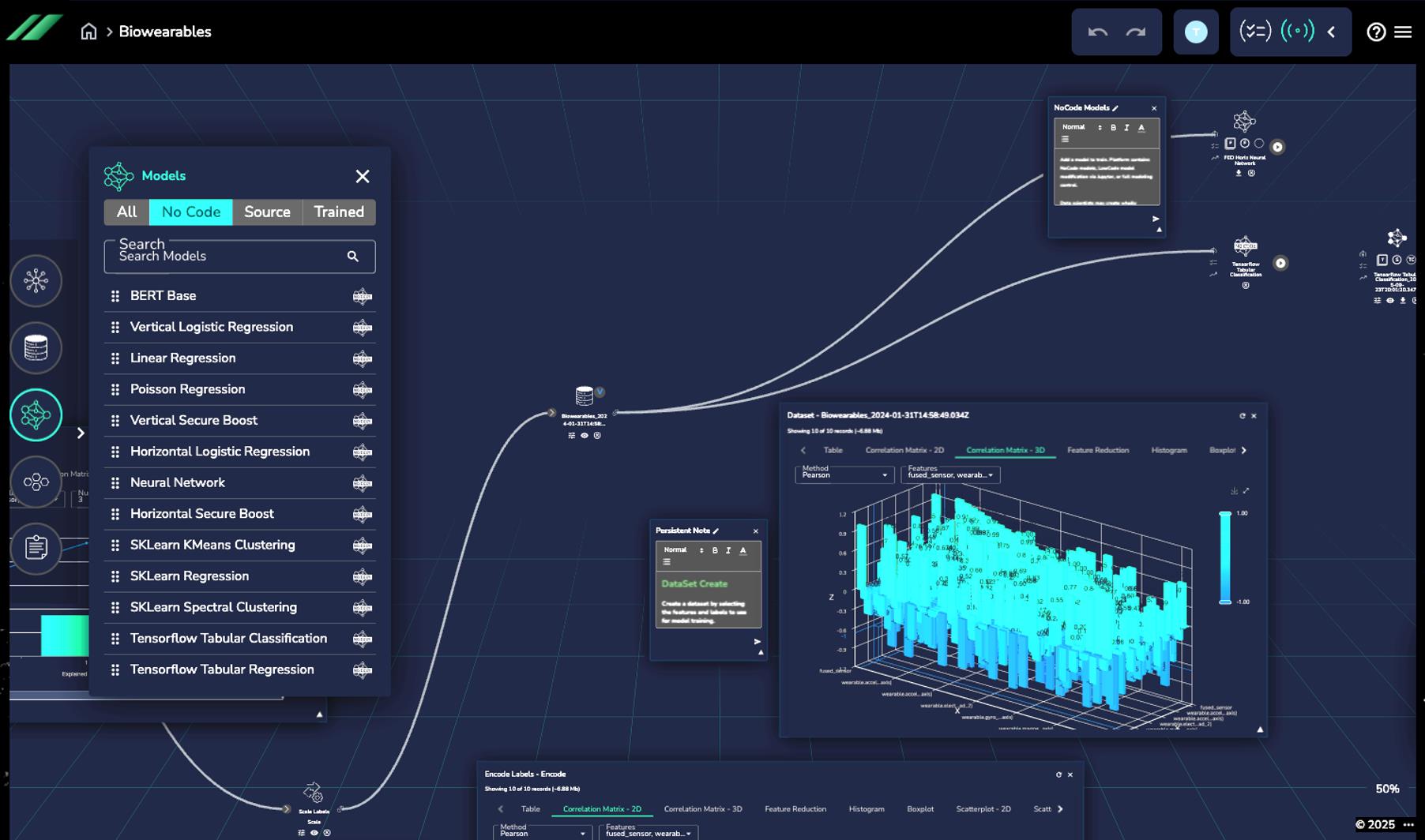Expand the sidebar with the right chevron
Viewport: 1425px width, 840px height.
point(81,433)
